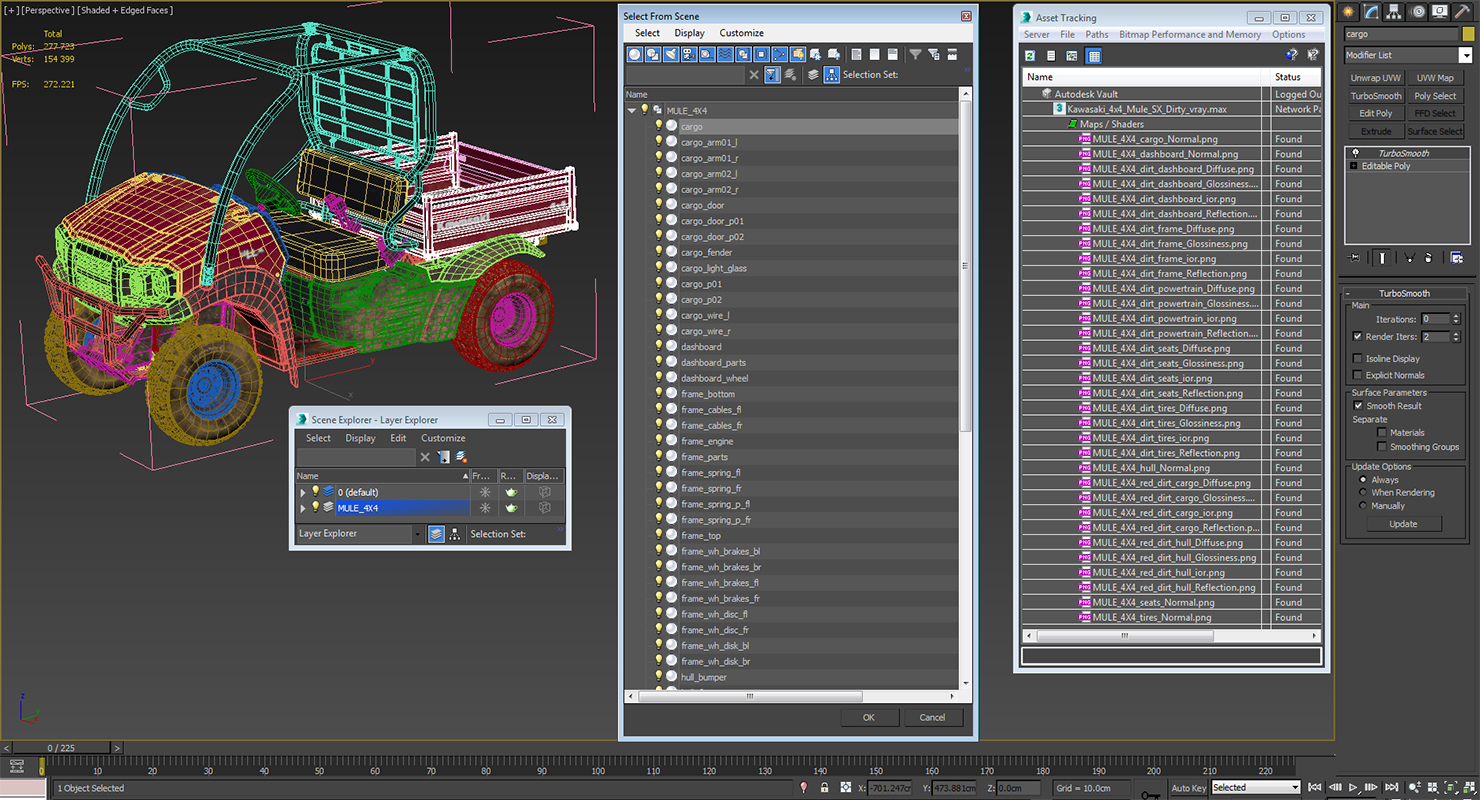This screenshot has width=1480, height=800.
Task: Click Sort by Layer icon in Select From Scene
Action: [813, 75]
